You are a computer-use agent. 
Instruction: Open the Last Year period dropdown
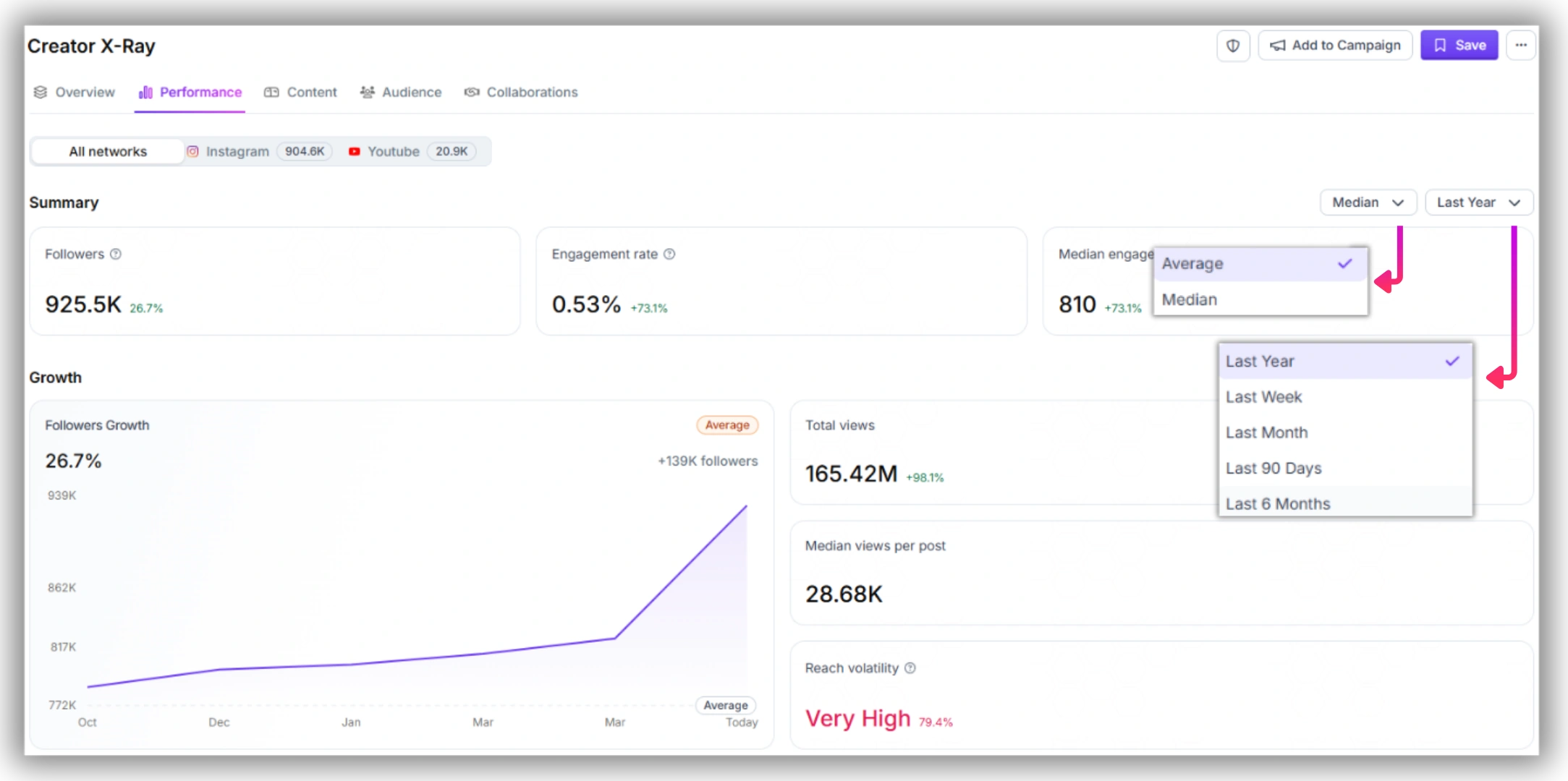1478,202
